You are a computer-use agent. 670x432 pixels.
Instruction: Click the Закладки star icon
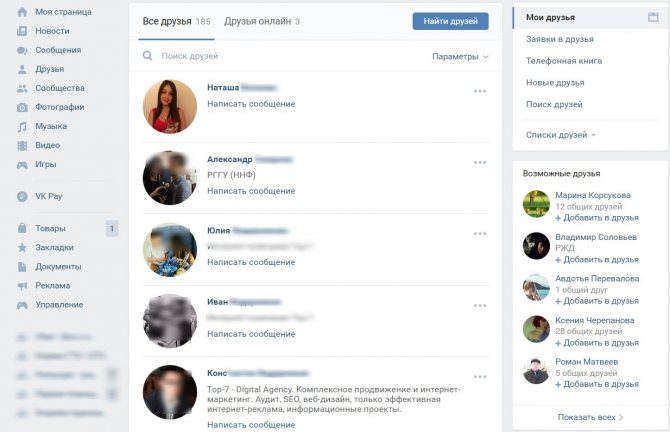[x=22, y=247]
